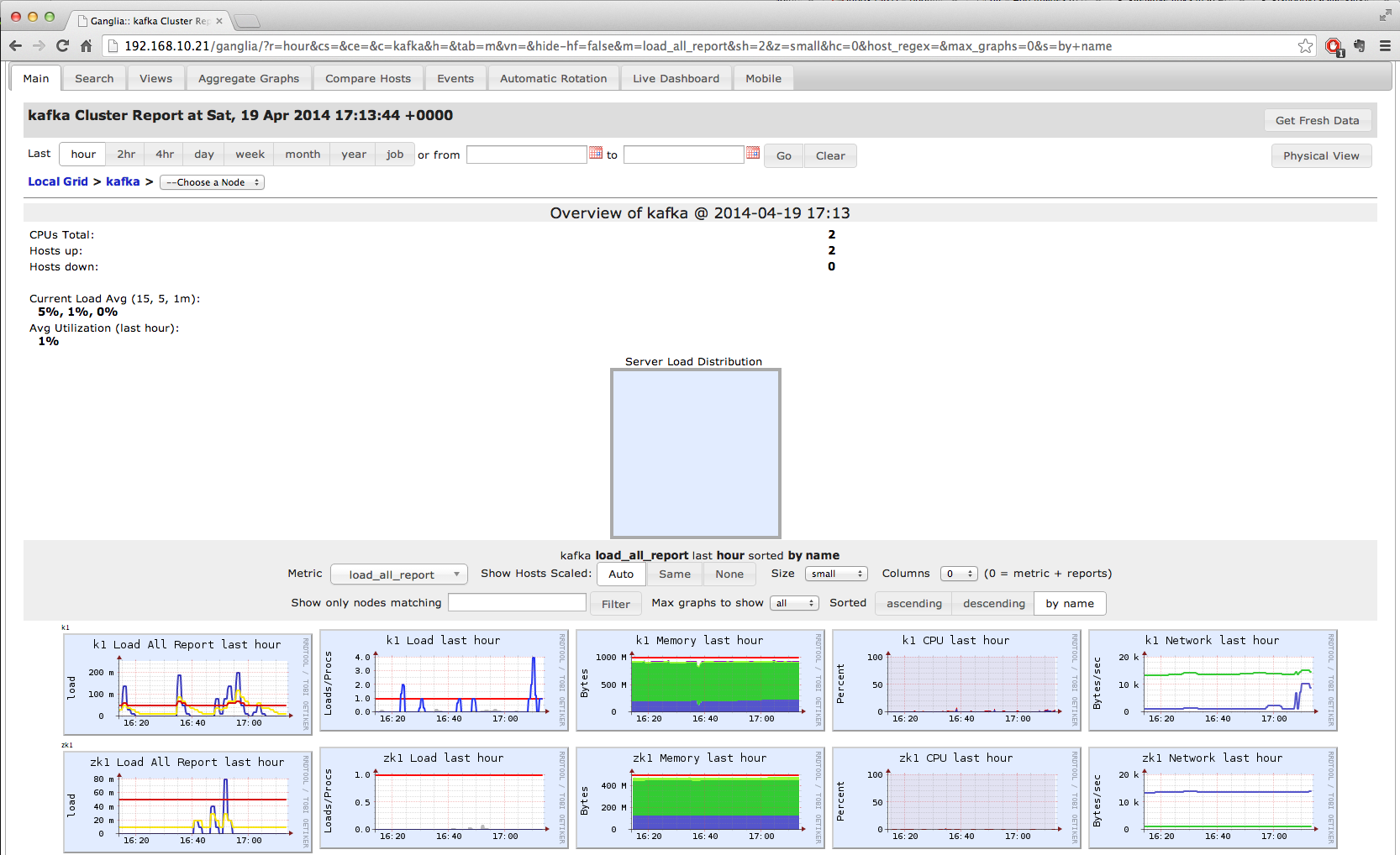Open the Server Load Distribution image
1400x855 pixels.
696,454
